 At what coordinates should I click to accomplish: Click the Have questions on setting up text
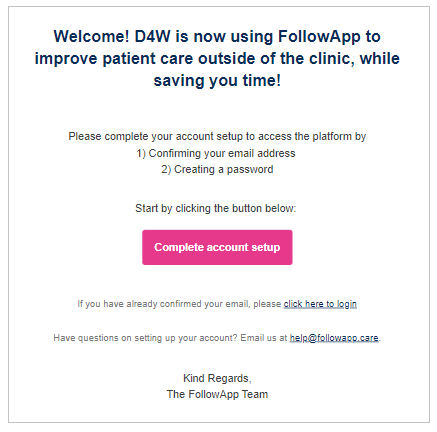(145, 338)
